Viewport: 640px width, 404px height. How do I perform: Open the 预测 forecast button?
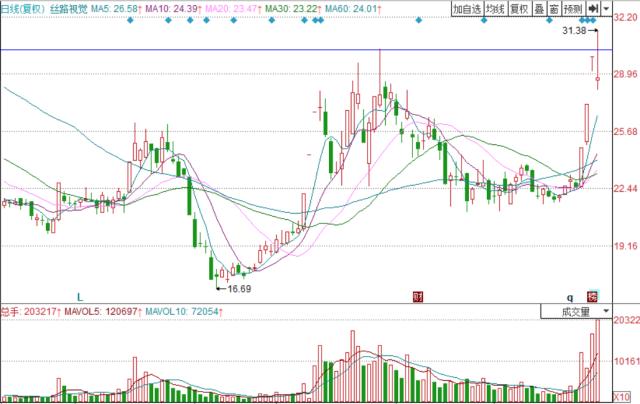pos(573,9)
